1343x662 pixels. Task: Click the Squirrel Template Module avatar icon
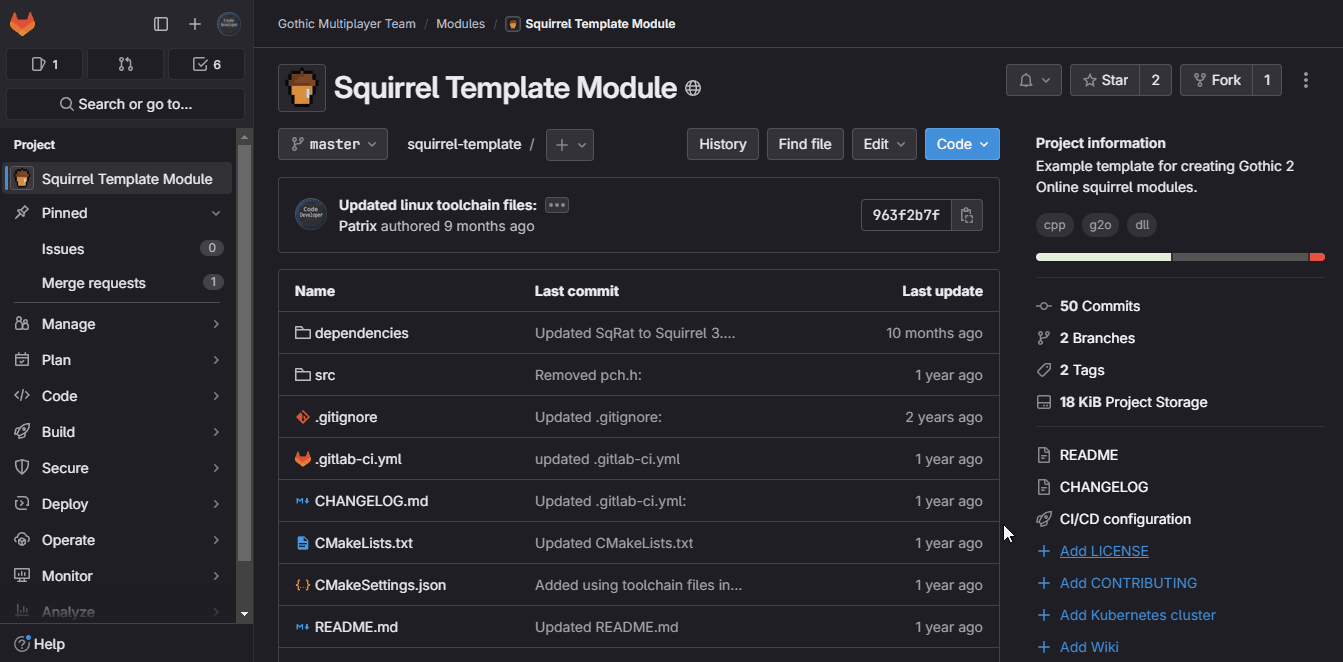point(301,88)
